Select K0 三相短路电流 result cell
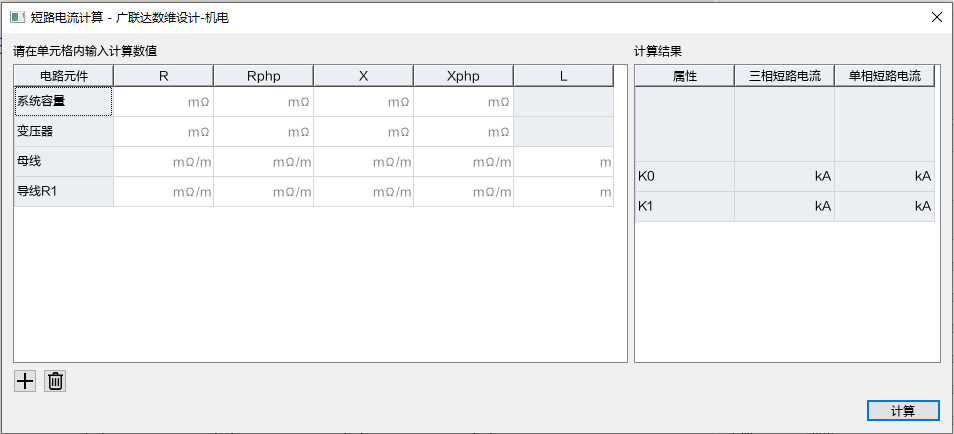Viewport: 954px width, 434px height. (x=784, y=177)
